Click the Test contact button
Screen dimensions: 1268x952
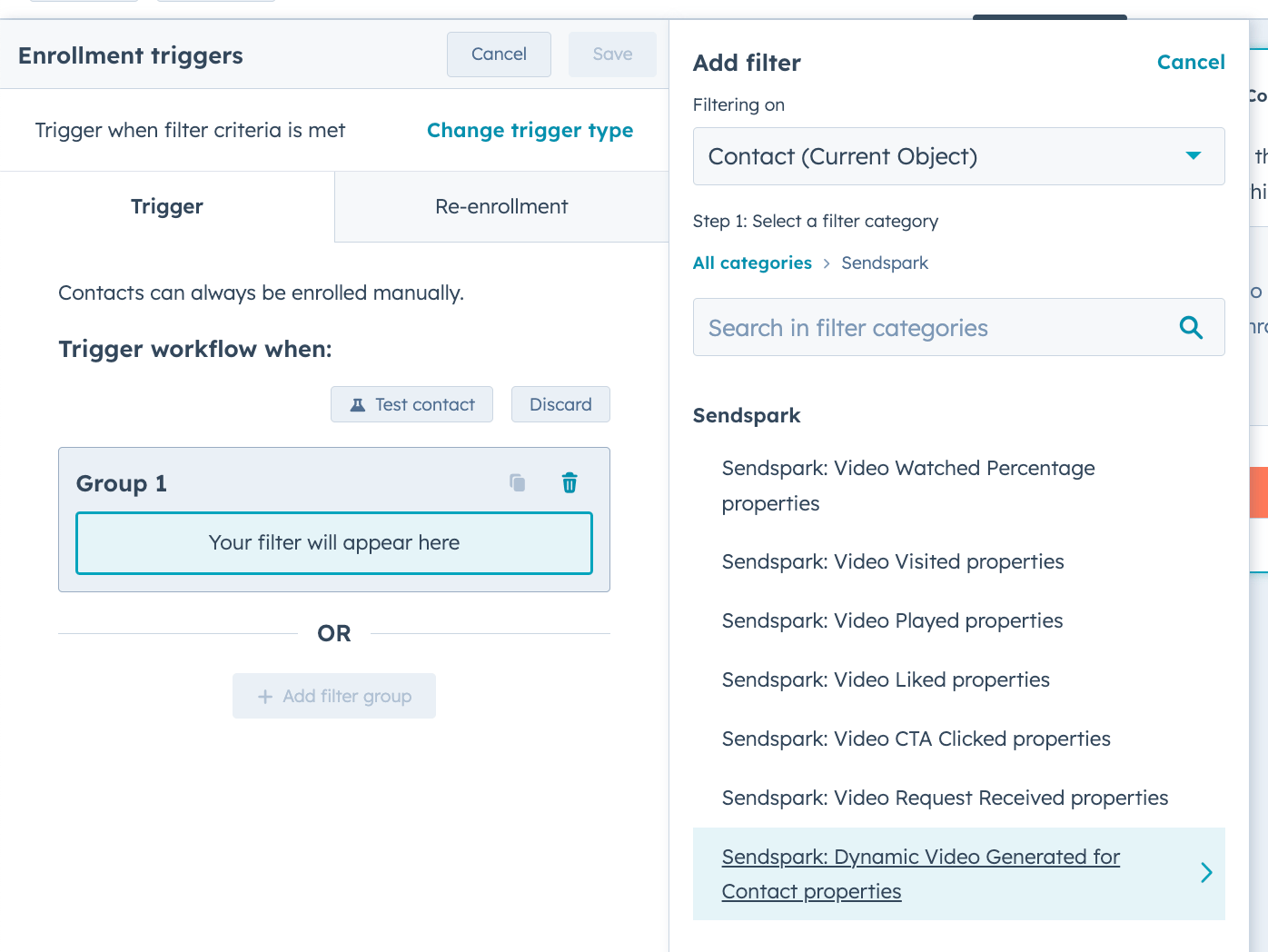click(411, 405)
